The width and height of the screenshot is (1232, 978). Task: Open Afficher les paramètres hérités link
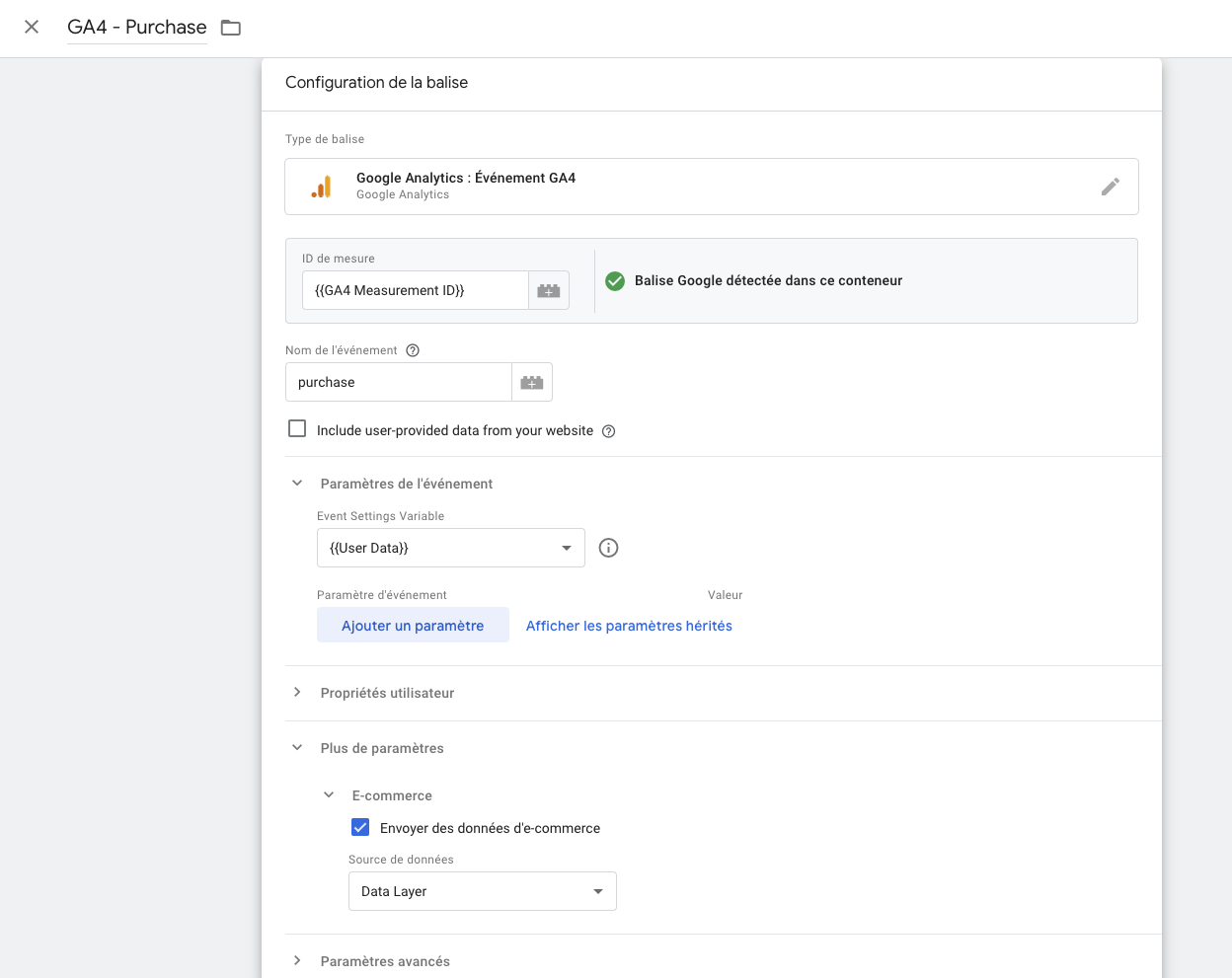click(x=629, y=626)
